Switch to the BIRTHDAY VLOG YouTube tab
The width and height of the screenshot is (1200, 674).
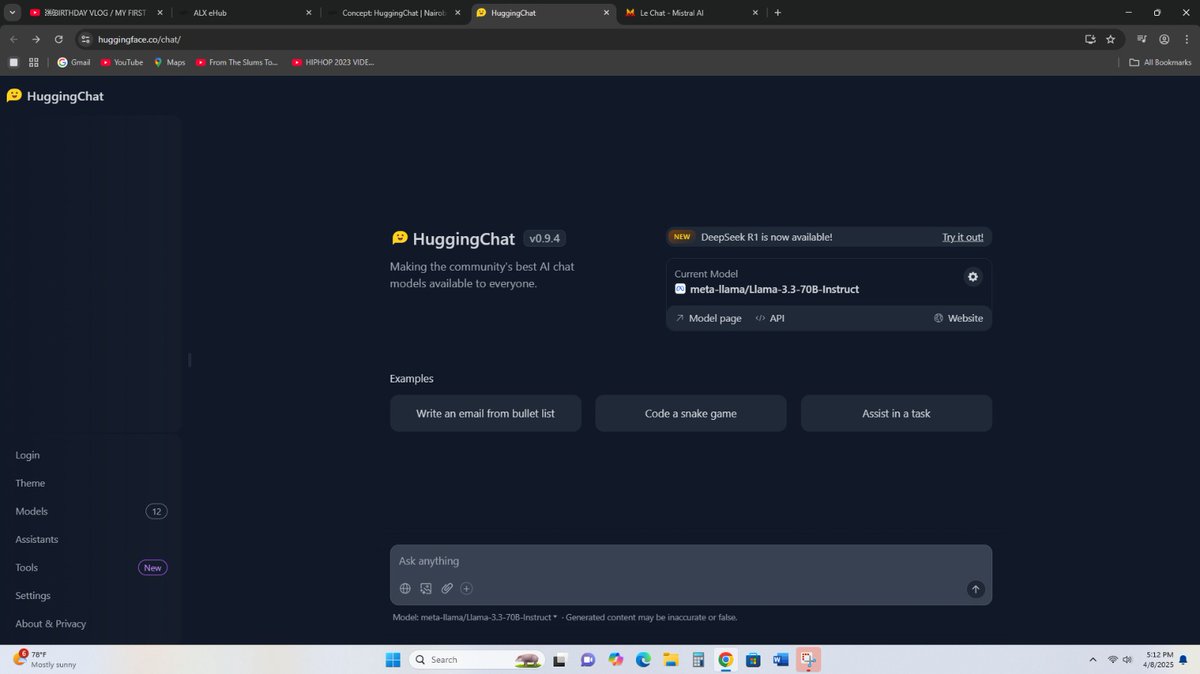(x=96, y=13)
